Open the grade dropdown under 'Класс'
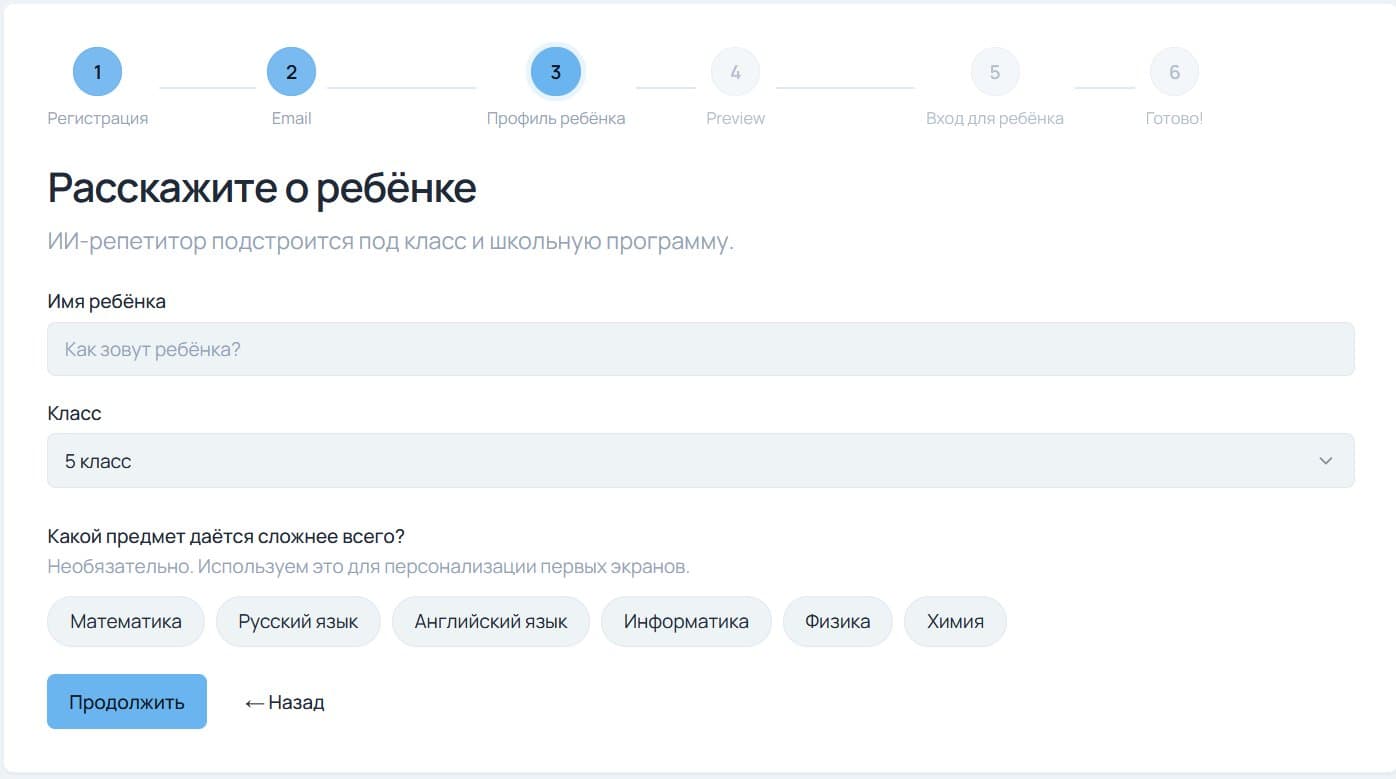This screenshot has height=779, width=1396. (700, 461)
